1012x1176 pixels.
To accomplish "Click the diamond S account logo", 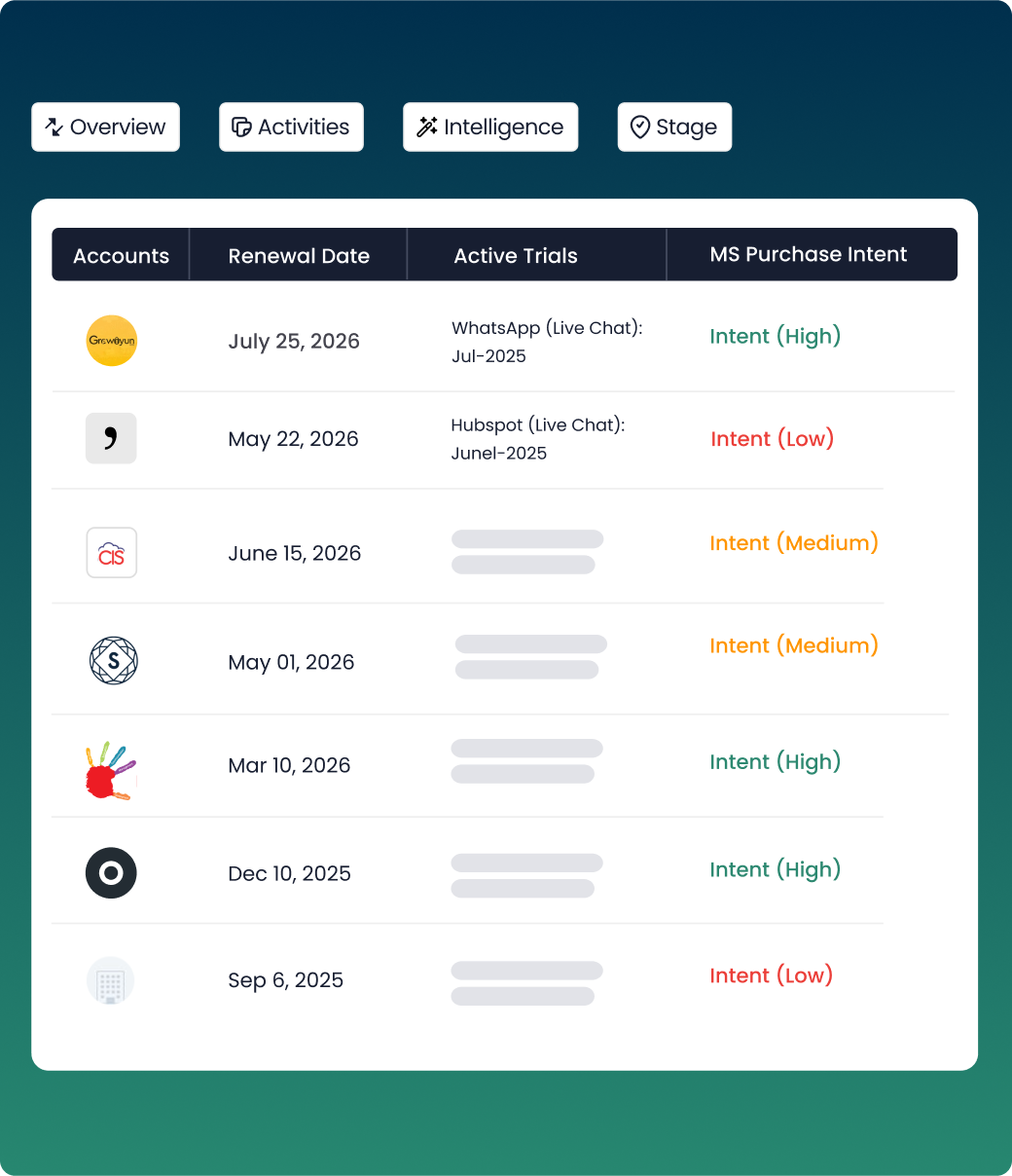I will pyautogui.click(x=112, y=661).
